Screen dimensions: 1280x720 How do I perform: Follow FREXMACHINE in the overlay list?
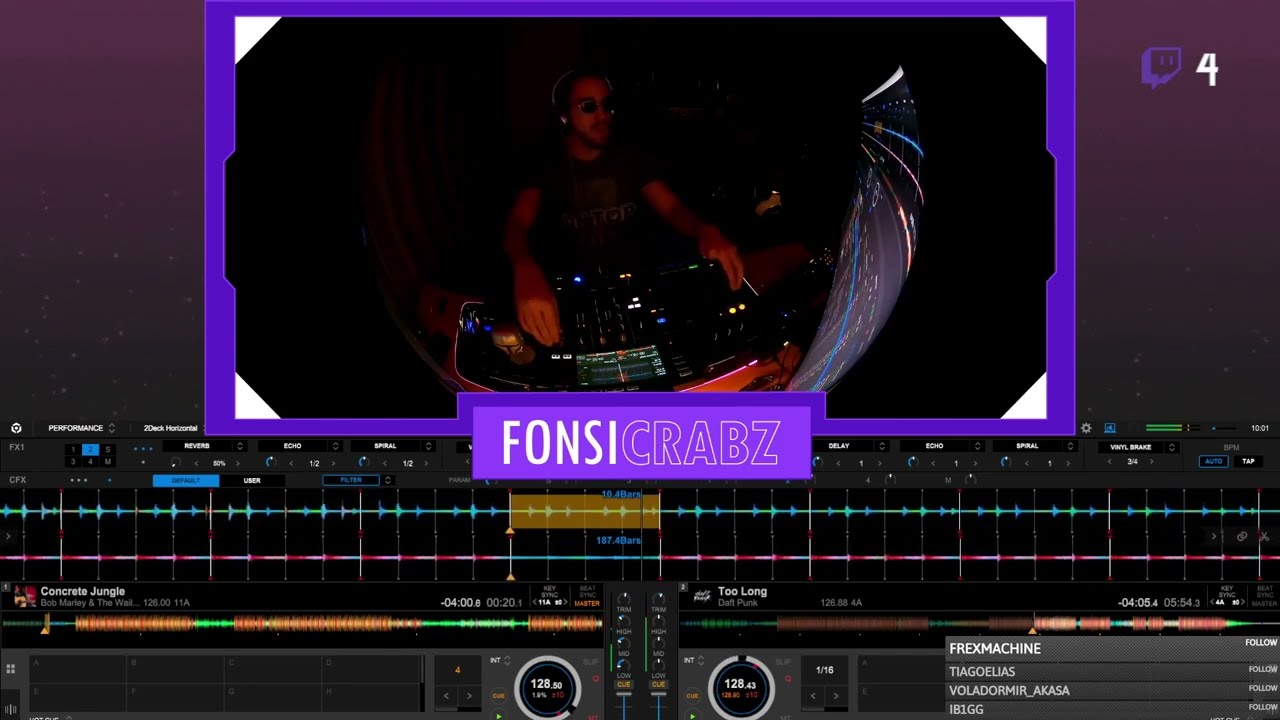[x=1262, y=643]
